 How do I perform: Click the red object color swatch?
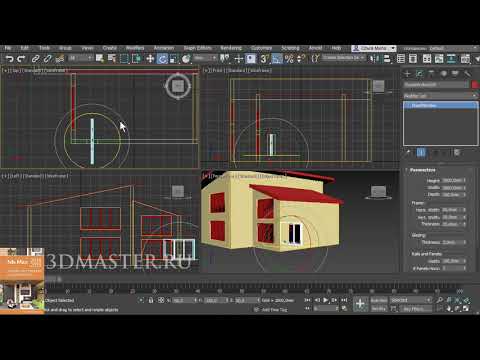[x=475, y=85]
